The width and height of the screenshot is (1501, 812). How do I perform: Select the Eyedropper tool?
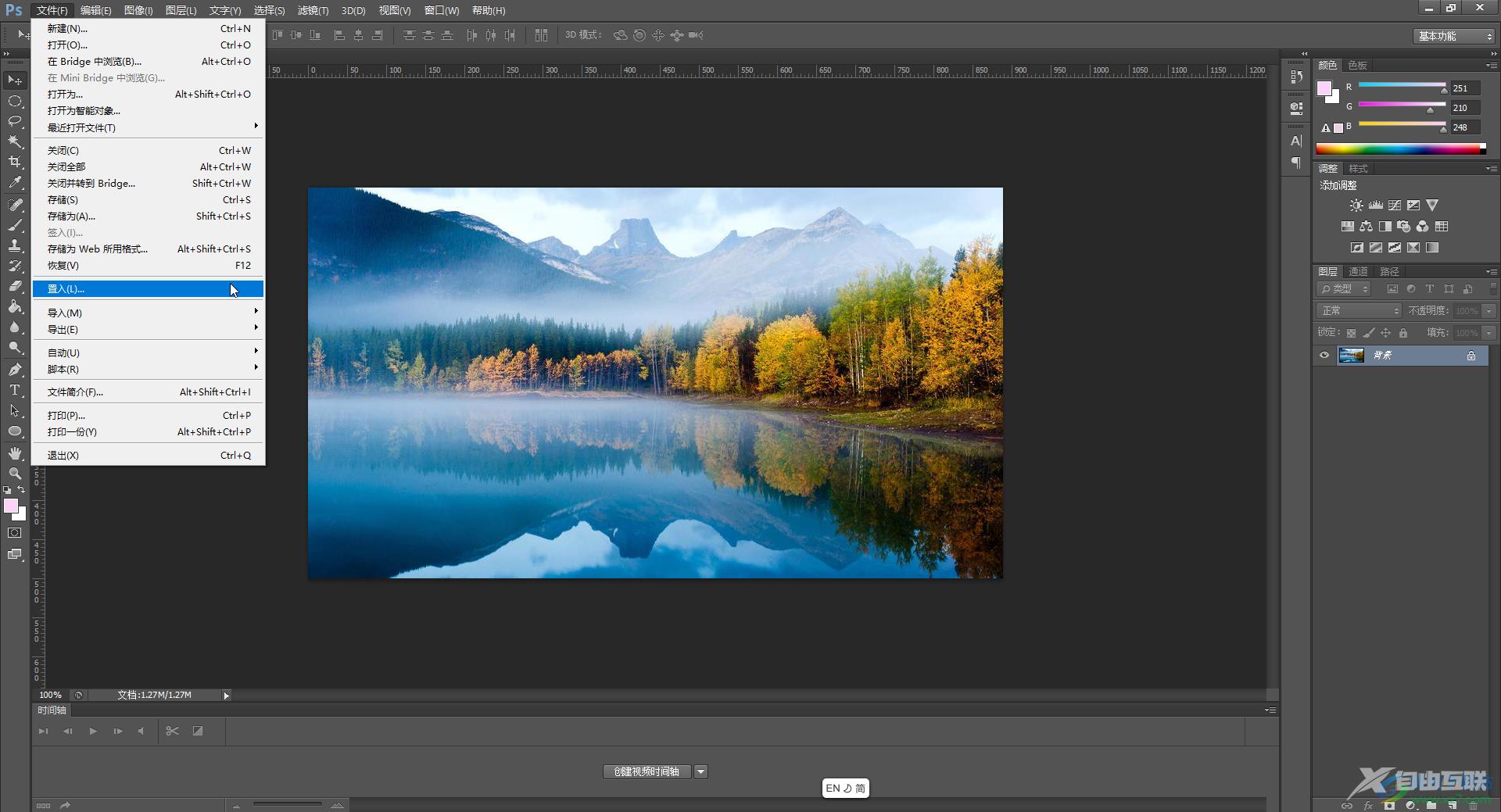point(15,182)
